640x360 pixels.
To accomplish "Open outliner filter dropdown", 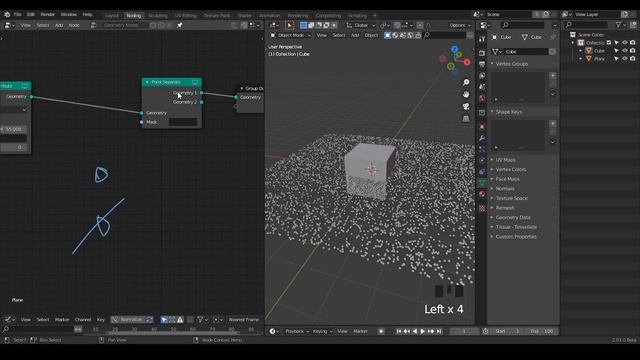I will [620, 25].
